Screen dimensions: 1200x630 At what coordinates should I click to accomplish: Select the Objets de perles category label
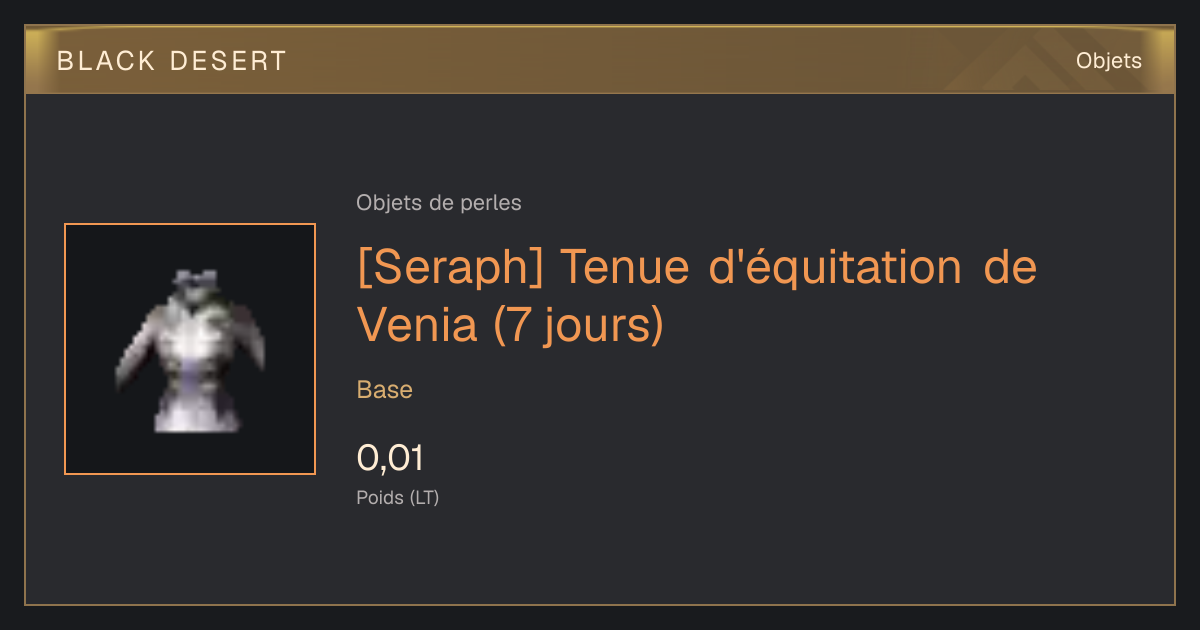coord(439,203)
